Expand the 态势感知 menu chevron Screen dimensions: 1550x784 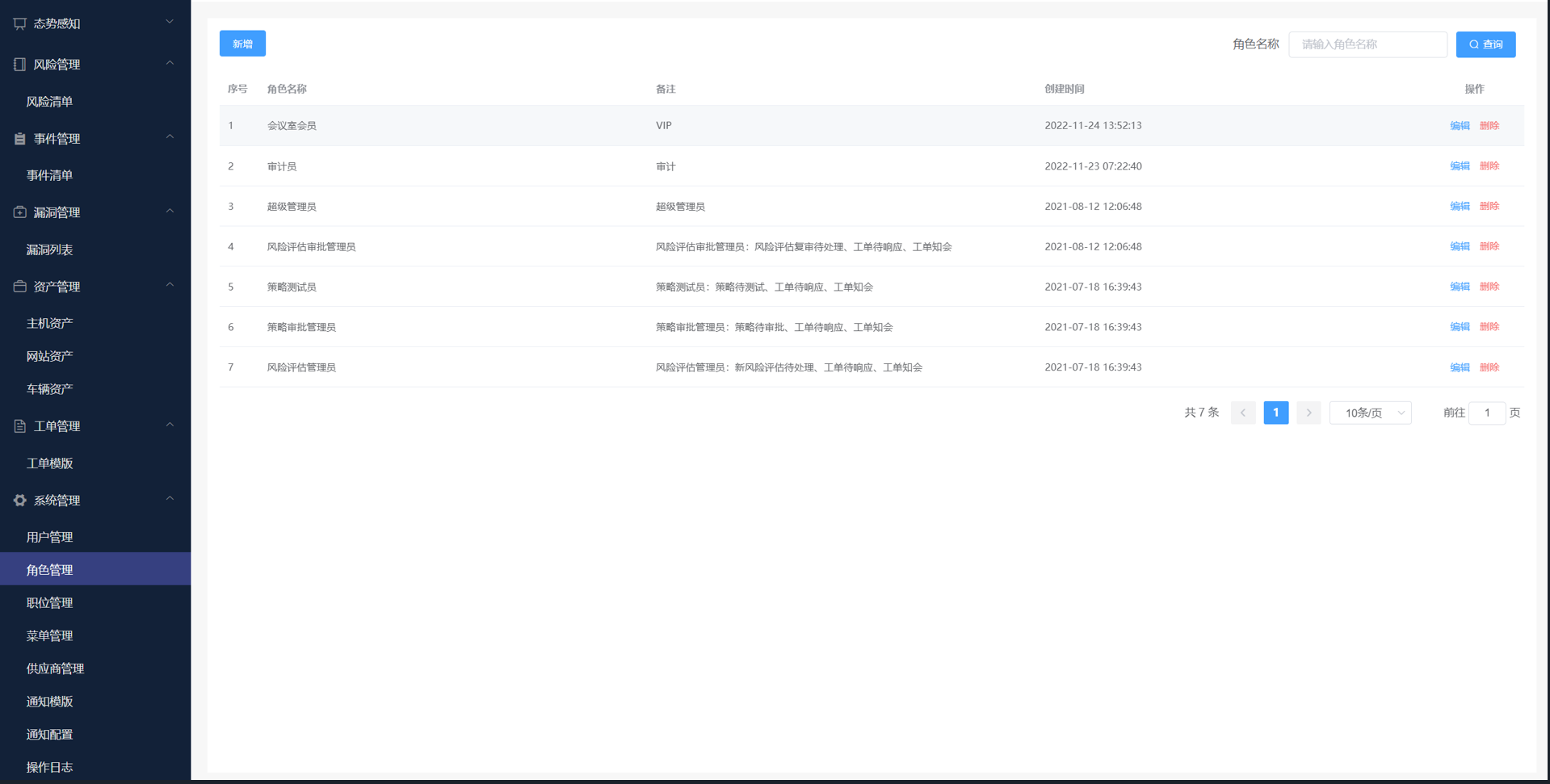click(170, 22)
